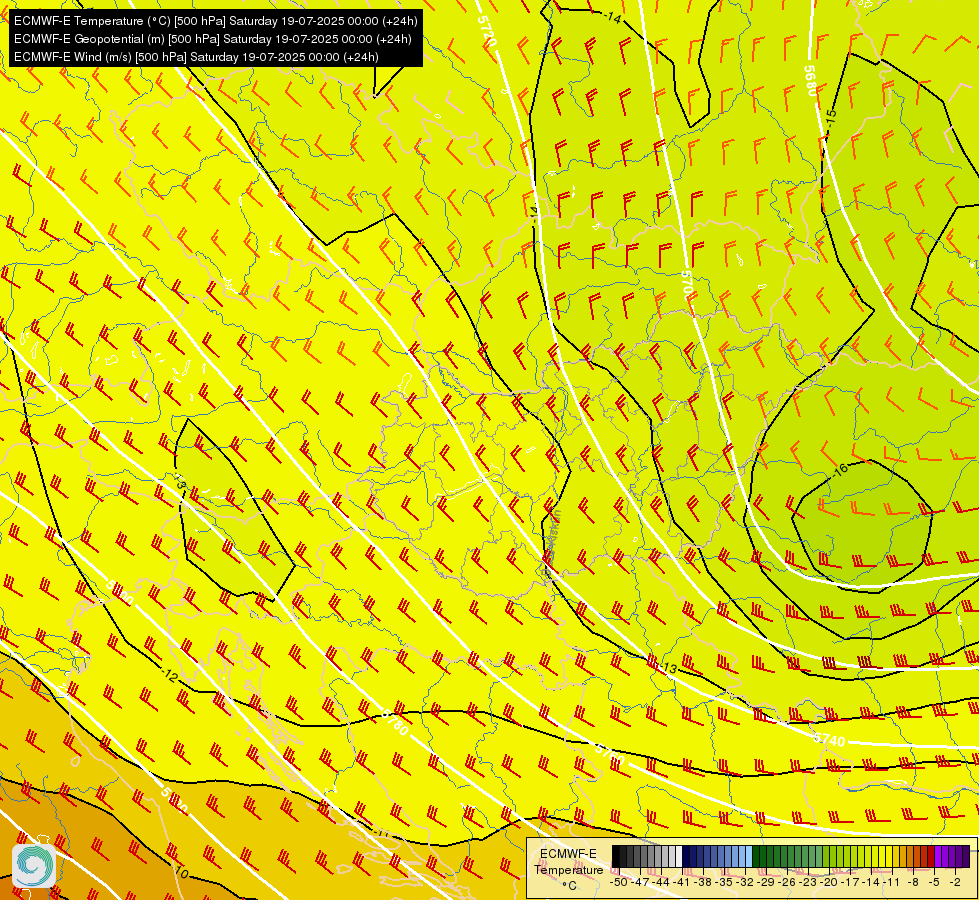Click the -32 legend tick label
The height and width of the screenshot is (900, 979).
[x=746, y=882]
